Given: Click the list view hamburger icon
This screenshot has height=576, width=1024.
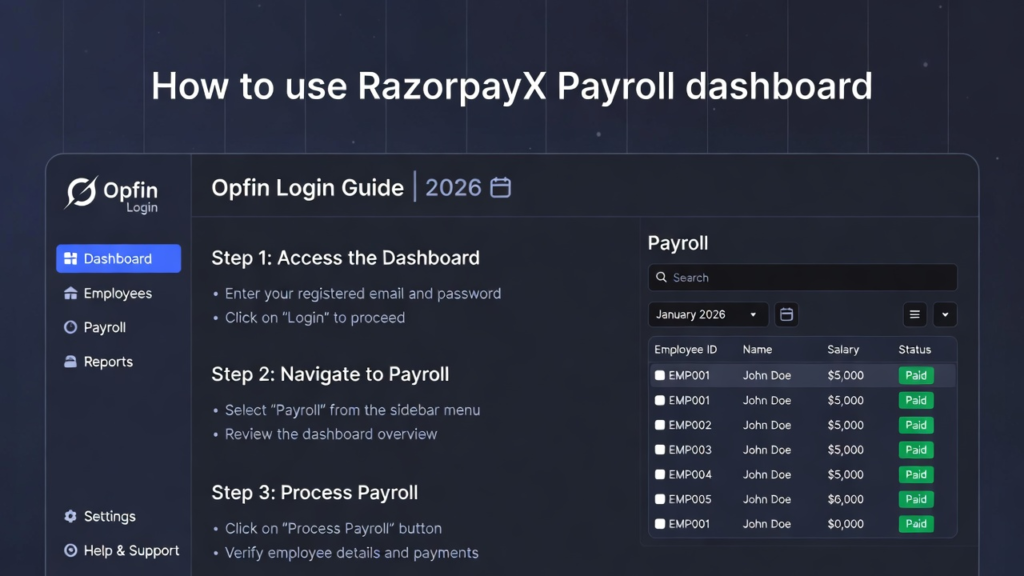Looking at the screenshot, I should [914, 315].
